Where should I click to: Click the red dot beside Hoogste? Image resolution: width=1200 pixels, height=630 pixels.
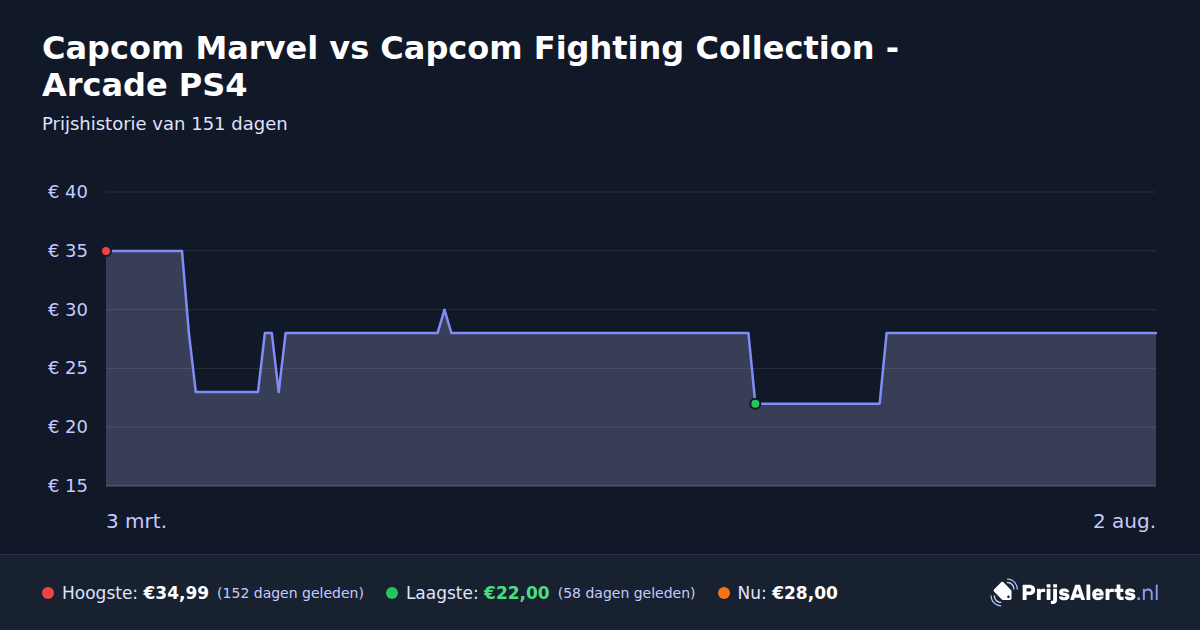pyautogui.click(x=48, y=593)
